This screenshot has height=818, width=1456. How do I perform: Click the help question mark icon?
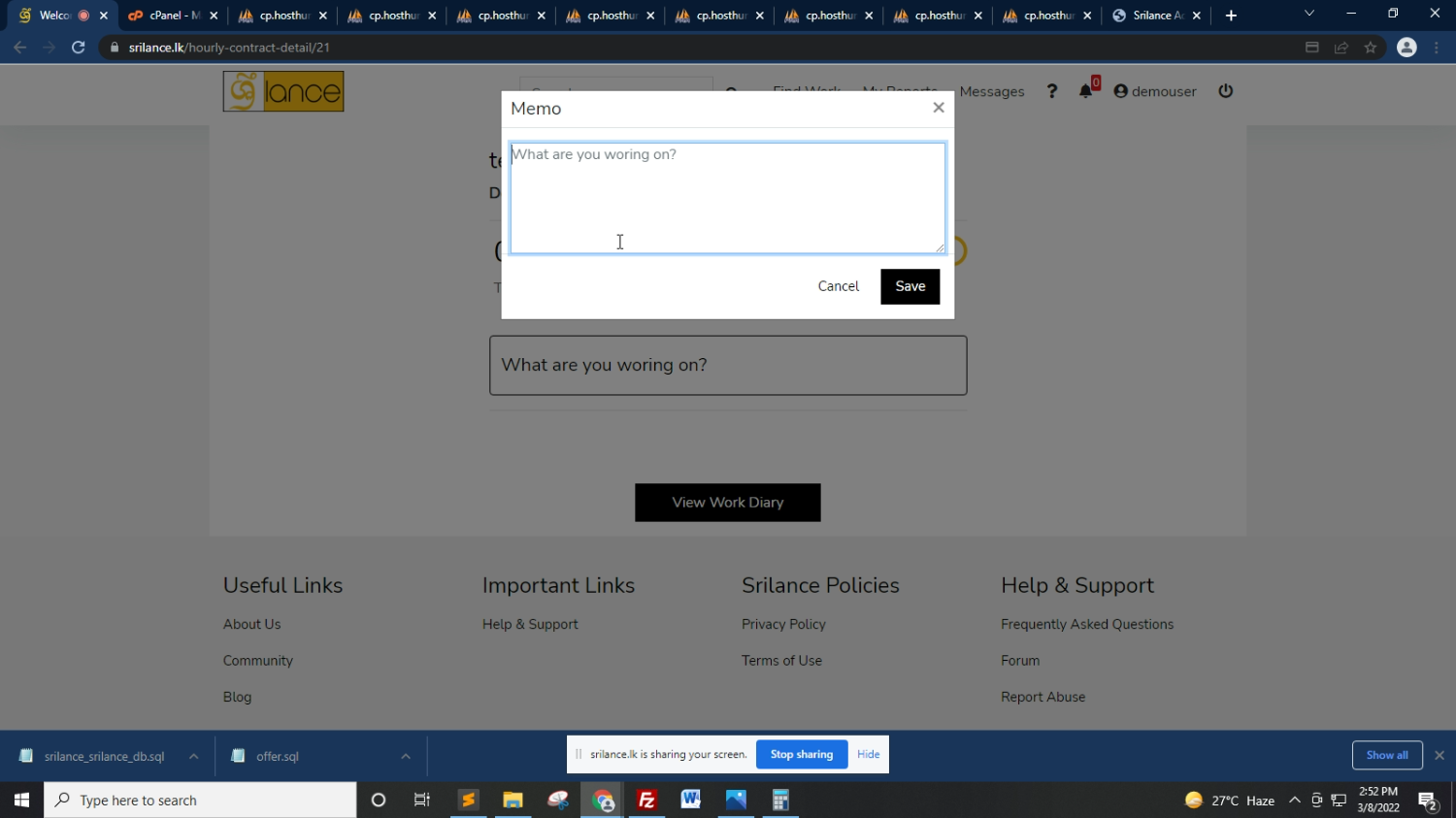[1051, 91]
